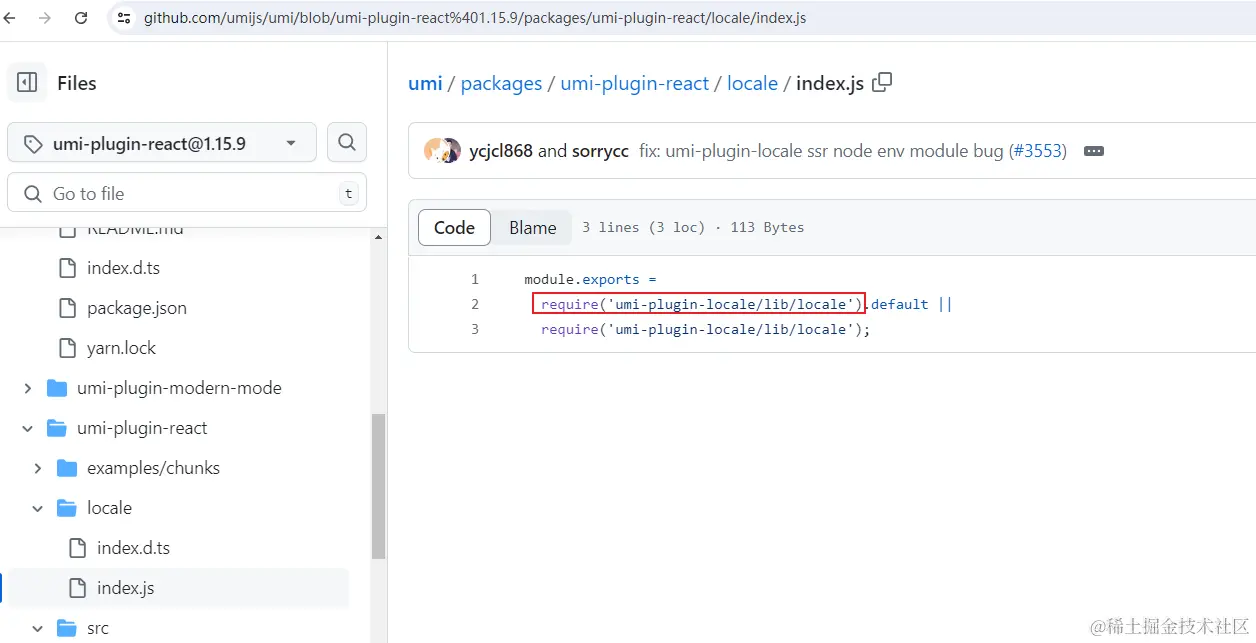Click scrollbar up arrow in file tree
The image size is (1256, 643).
point(378,237)
